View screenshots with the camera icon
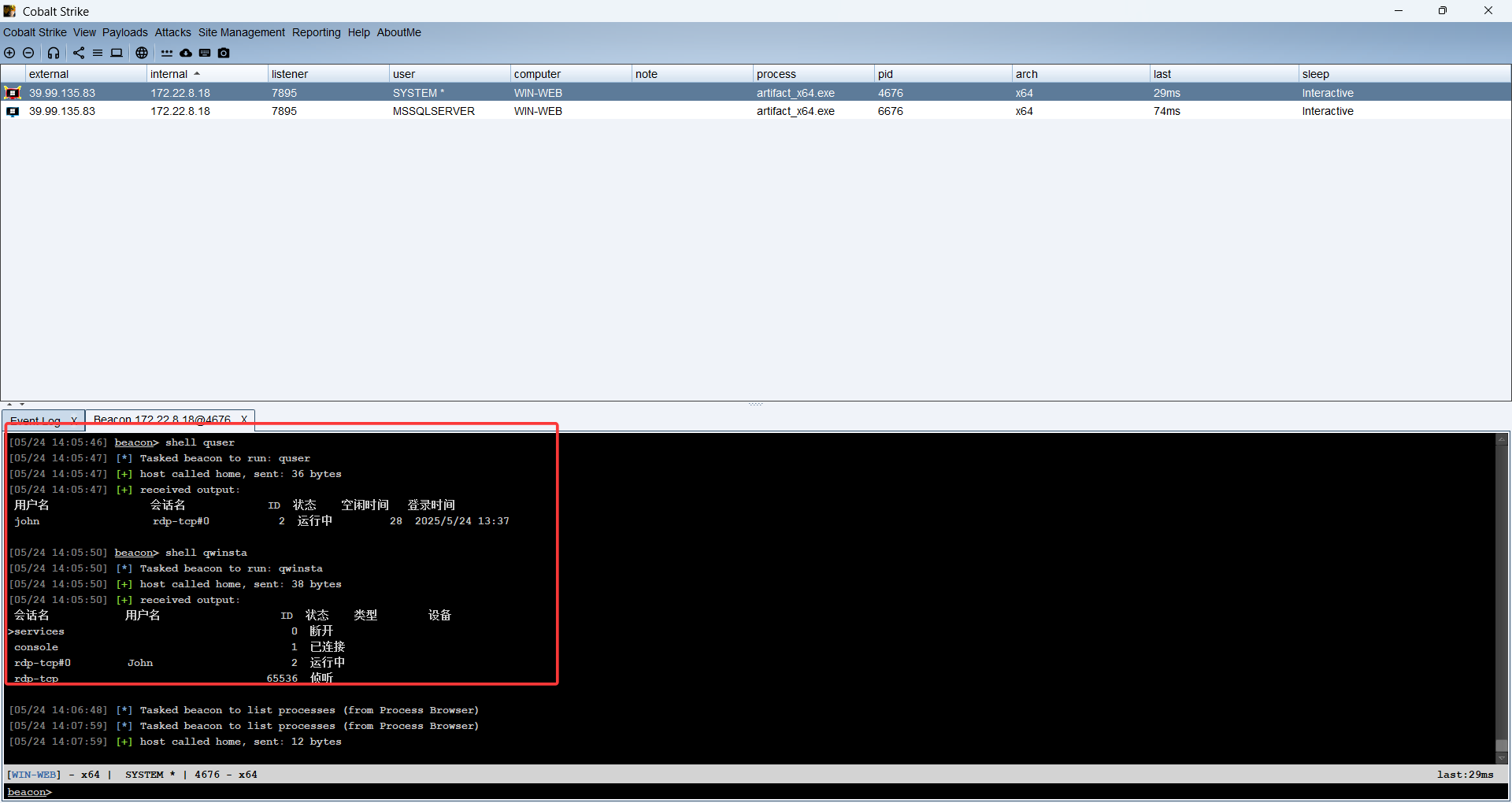Viewport: 1512px width, 803px height. (x=224, y=53)
